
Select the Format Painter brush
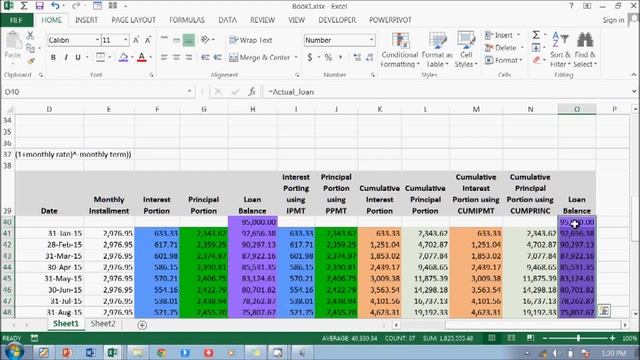point(30,61)
